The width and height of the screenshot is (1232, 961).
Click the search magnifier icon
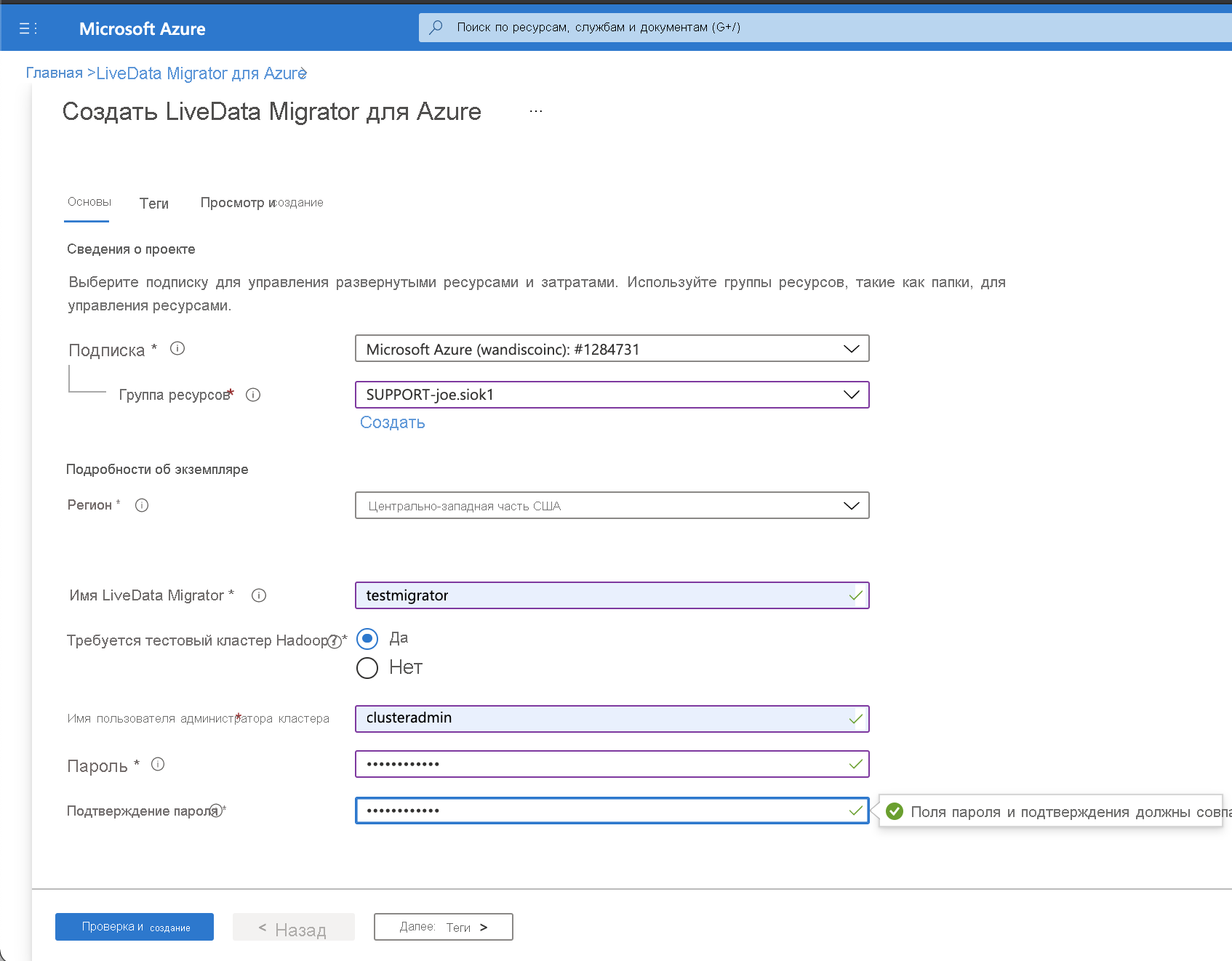click(x=436, y=27)
